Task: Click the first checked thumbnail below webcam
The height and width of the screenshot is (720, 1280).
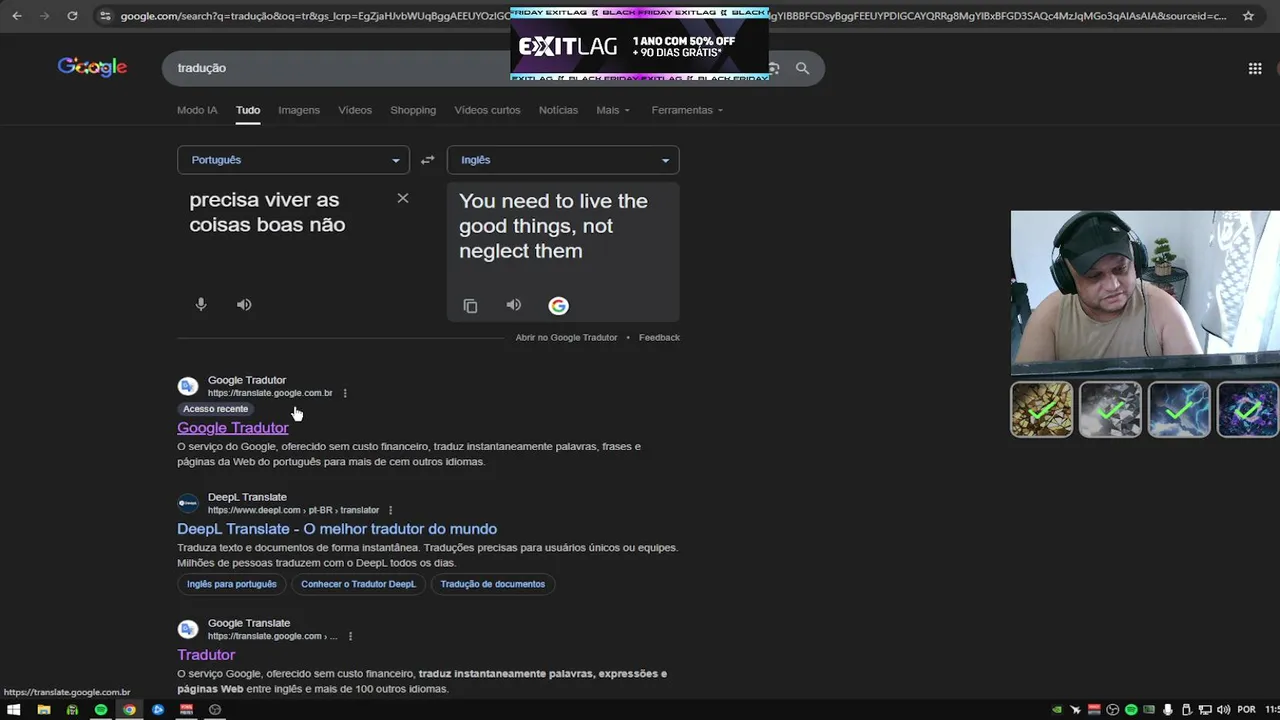Action: tap(1041, 410)
